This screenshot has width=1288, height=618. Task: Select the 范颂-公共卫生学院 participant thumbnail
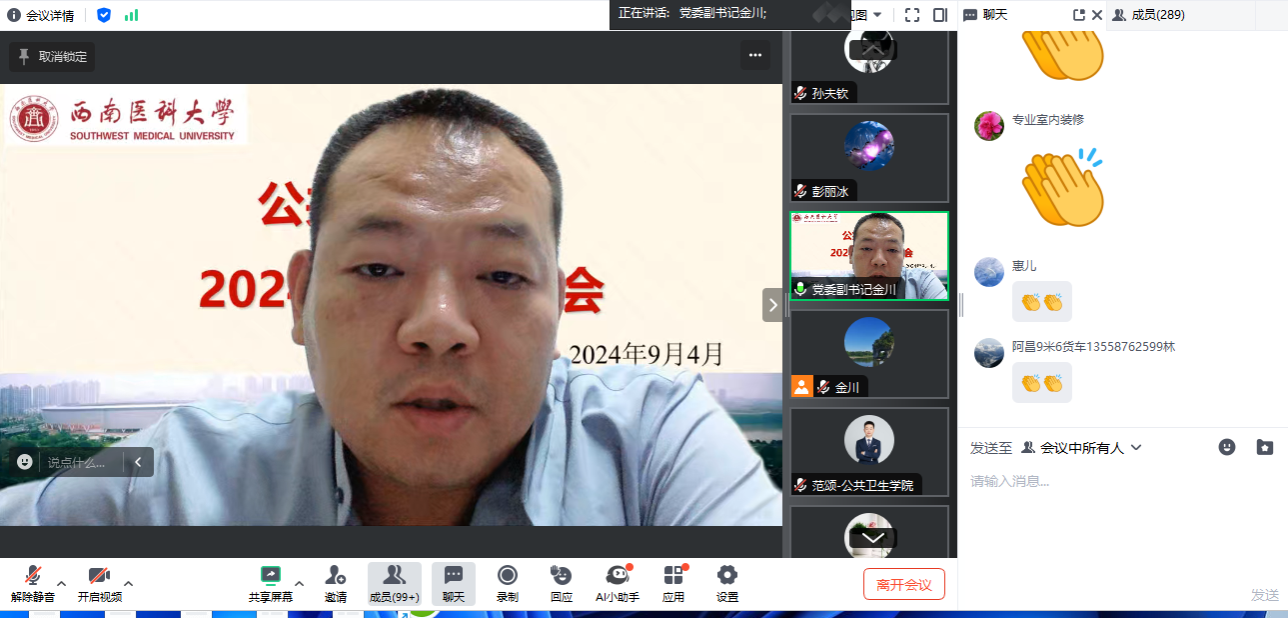pos(868,451)
